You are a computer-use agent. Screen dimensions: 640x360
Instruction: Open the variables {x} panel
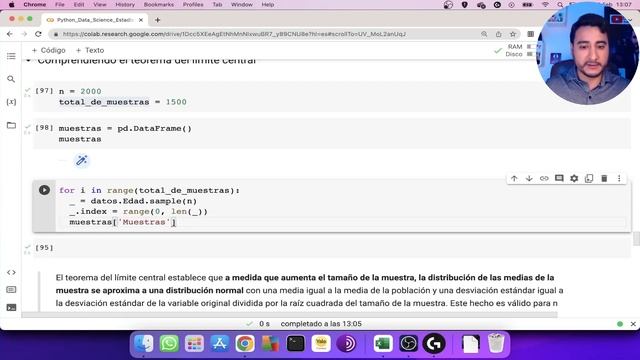[x=11, y=102]
